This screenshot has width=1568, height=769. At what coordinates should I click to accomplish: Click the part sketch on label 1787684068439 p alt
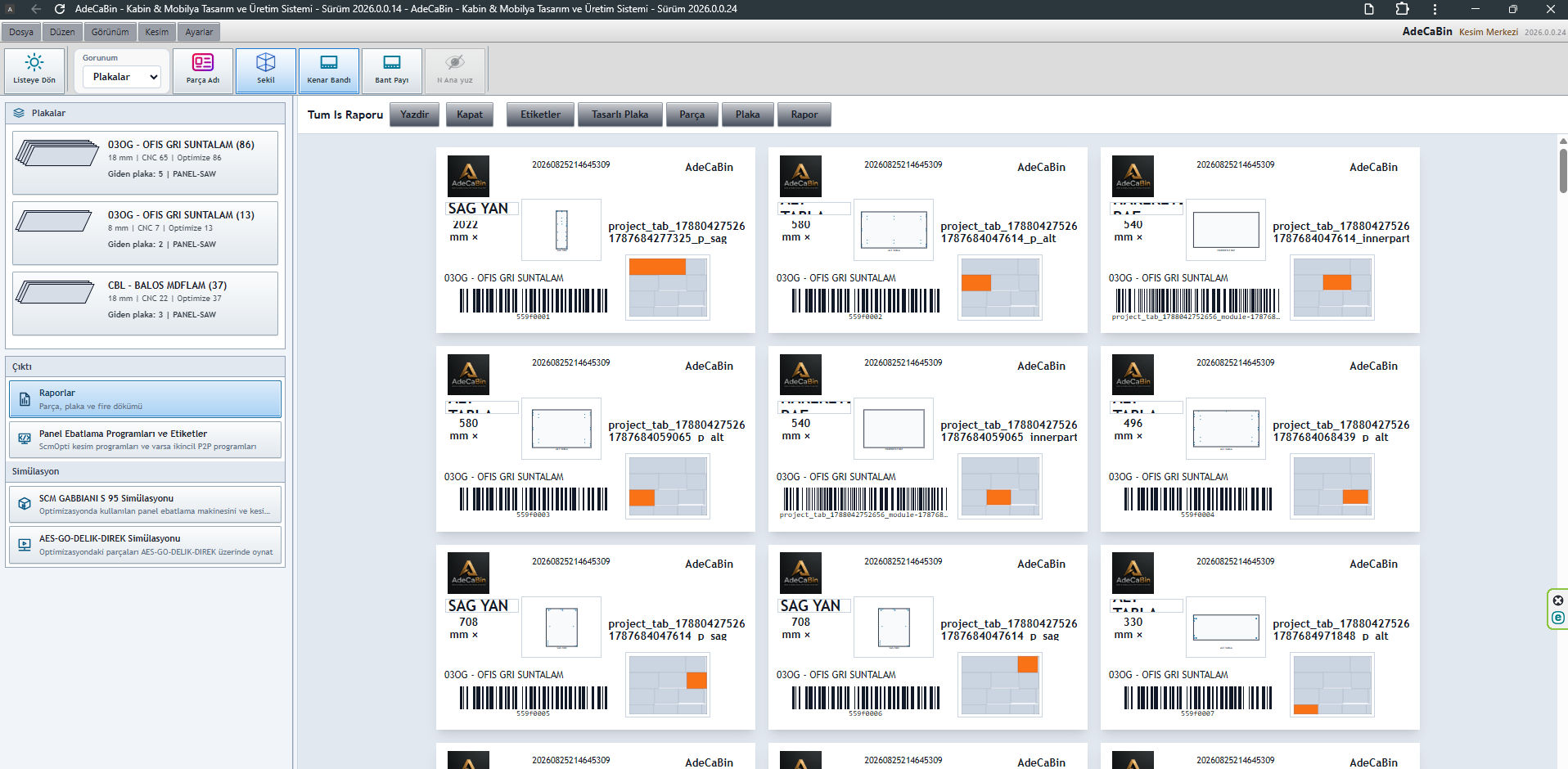click(1226, 429)
